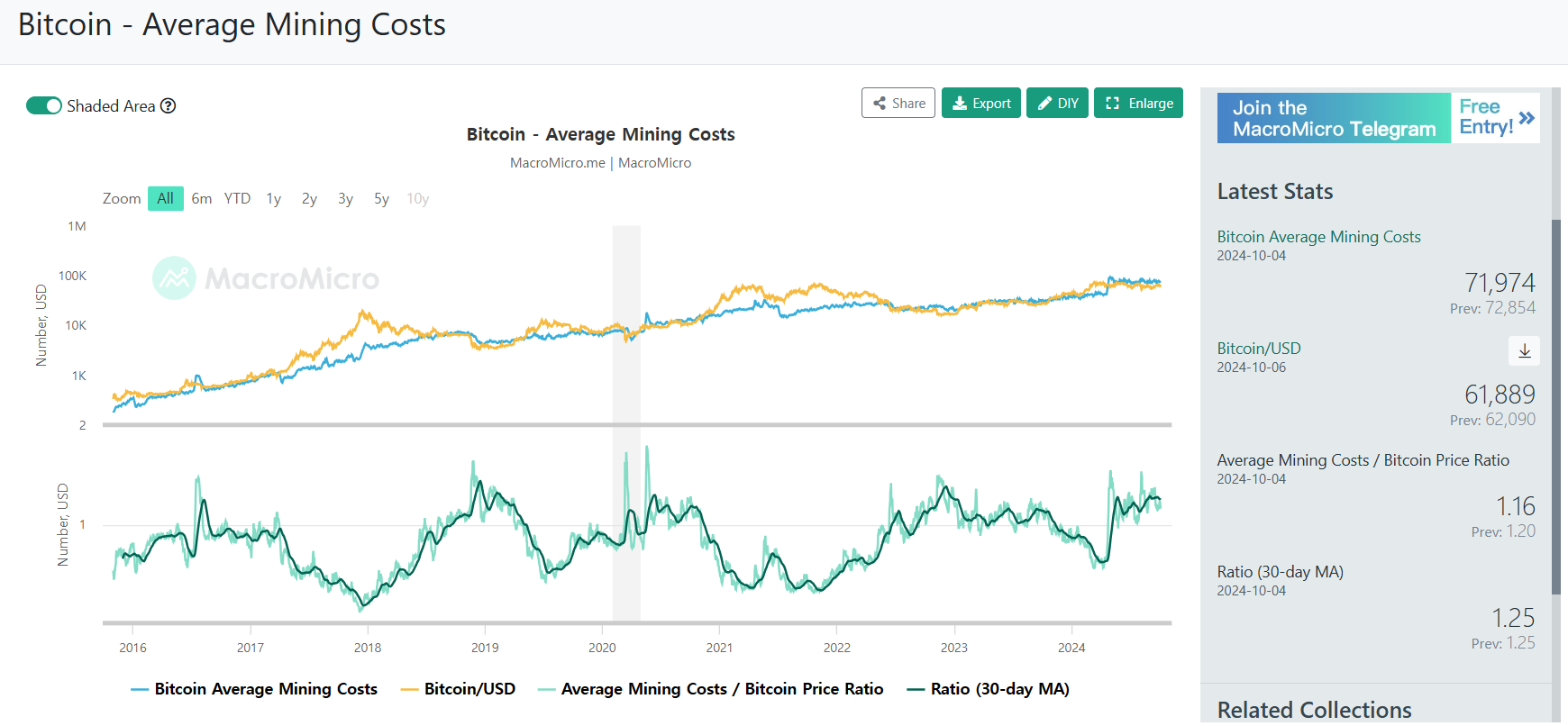1568x726 pixels.
Task: Select the All zoom range
Action: coord(166,198)
